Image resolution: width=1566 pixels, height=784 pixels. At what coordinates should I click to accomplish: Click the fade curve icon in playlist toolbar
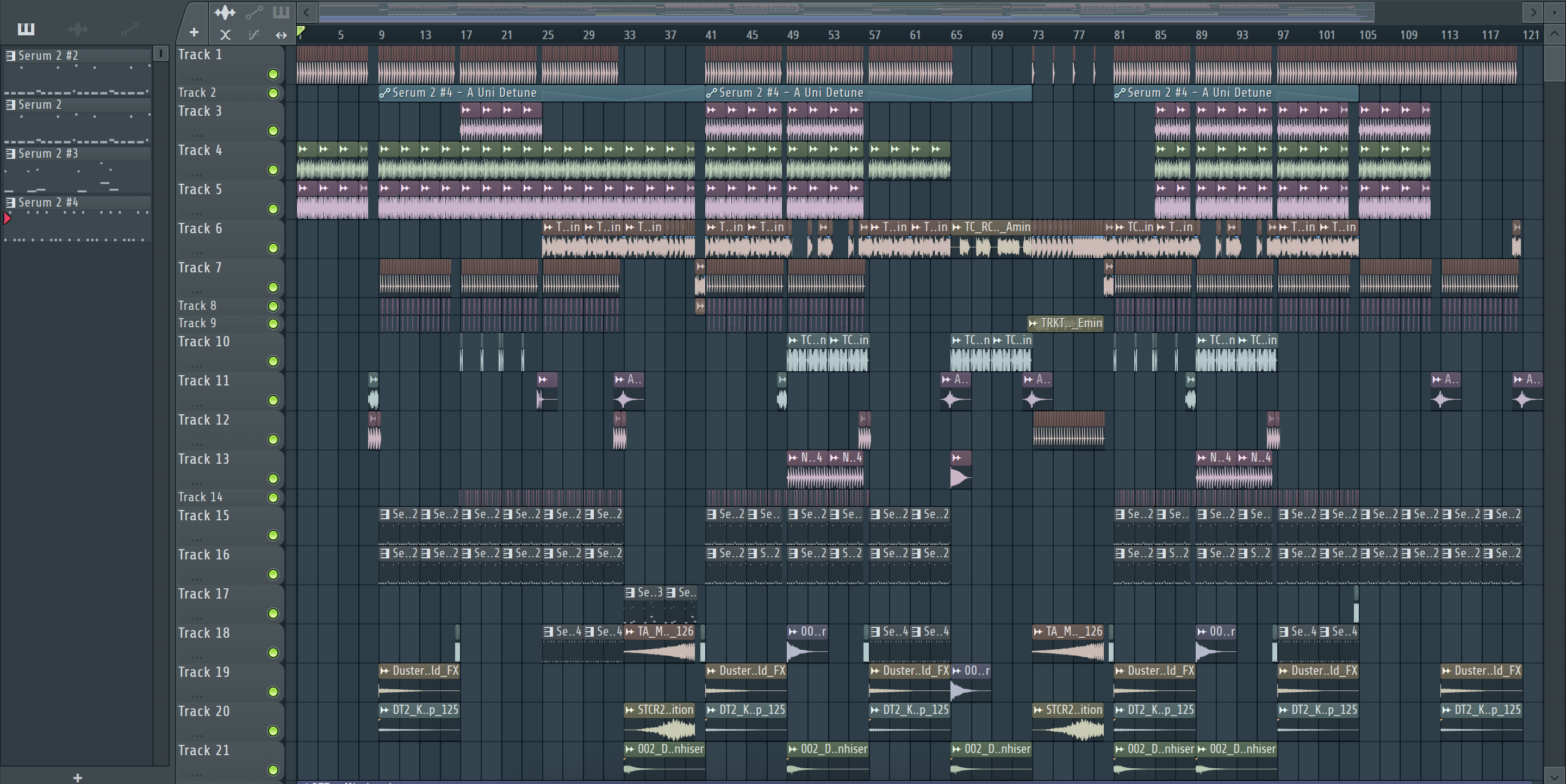pyautogui.click(x=254, y=35)
